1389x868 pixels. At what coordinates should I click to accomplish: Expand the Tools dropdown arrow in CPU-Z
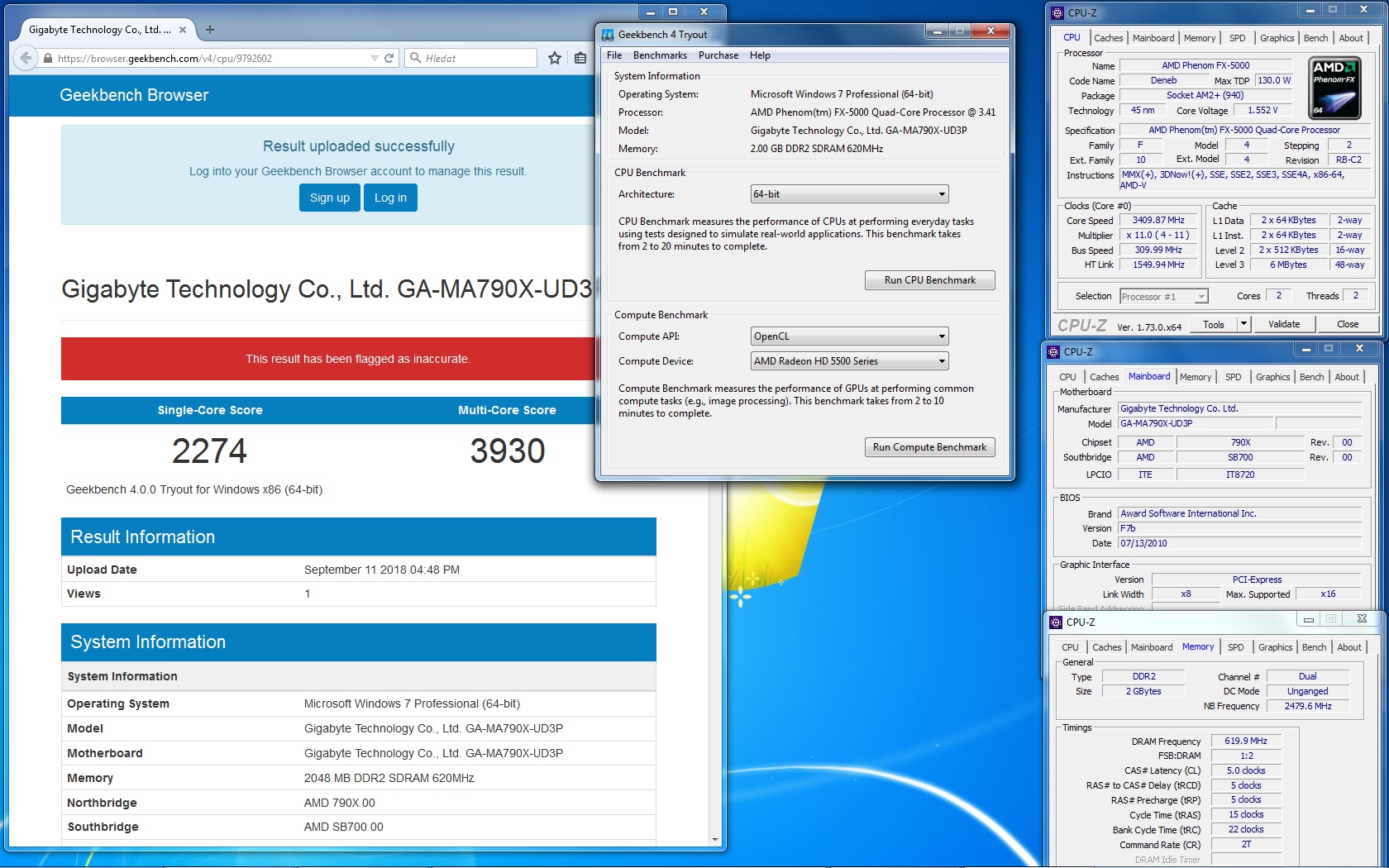point(1243,324)
